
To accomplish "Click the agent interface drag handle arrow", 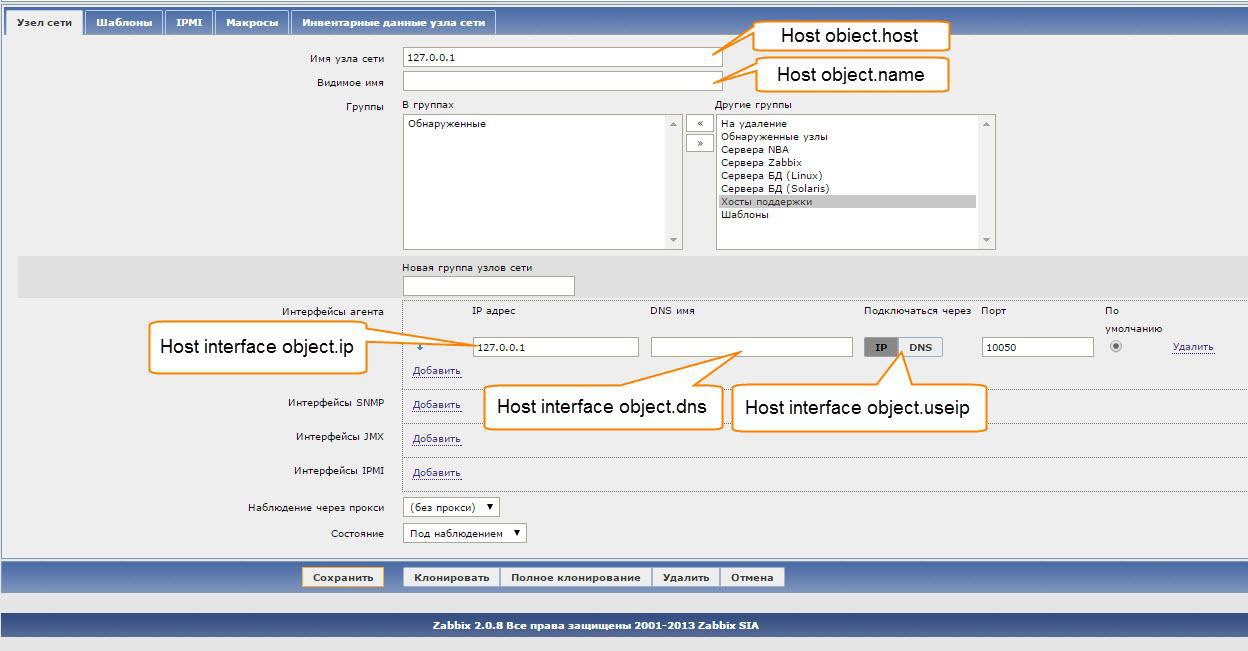I will pos(420,347).
